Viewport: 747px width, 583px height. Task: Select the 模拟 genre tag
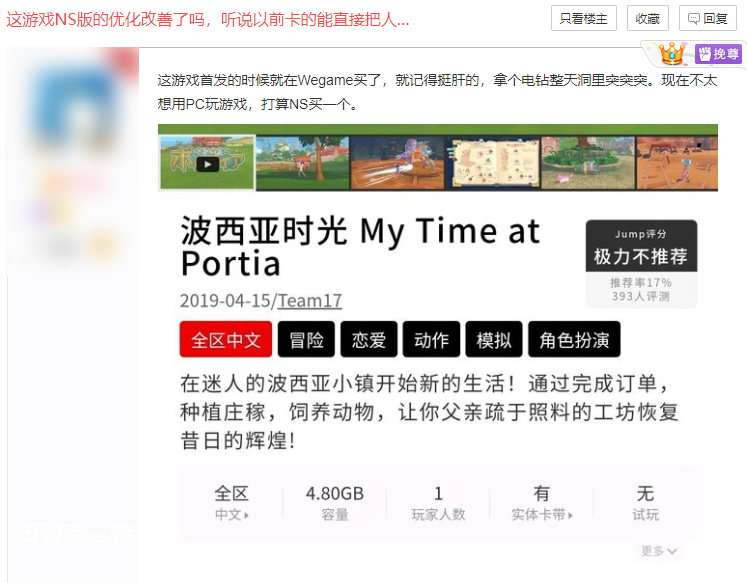pyautogui.click(x=494, y=340)
